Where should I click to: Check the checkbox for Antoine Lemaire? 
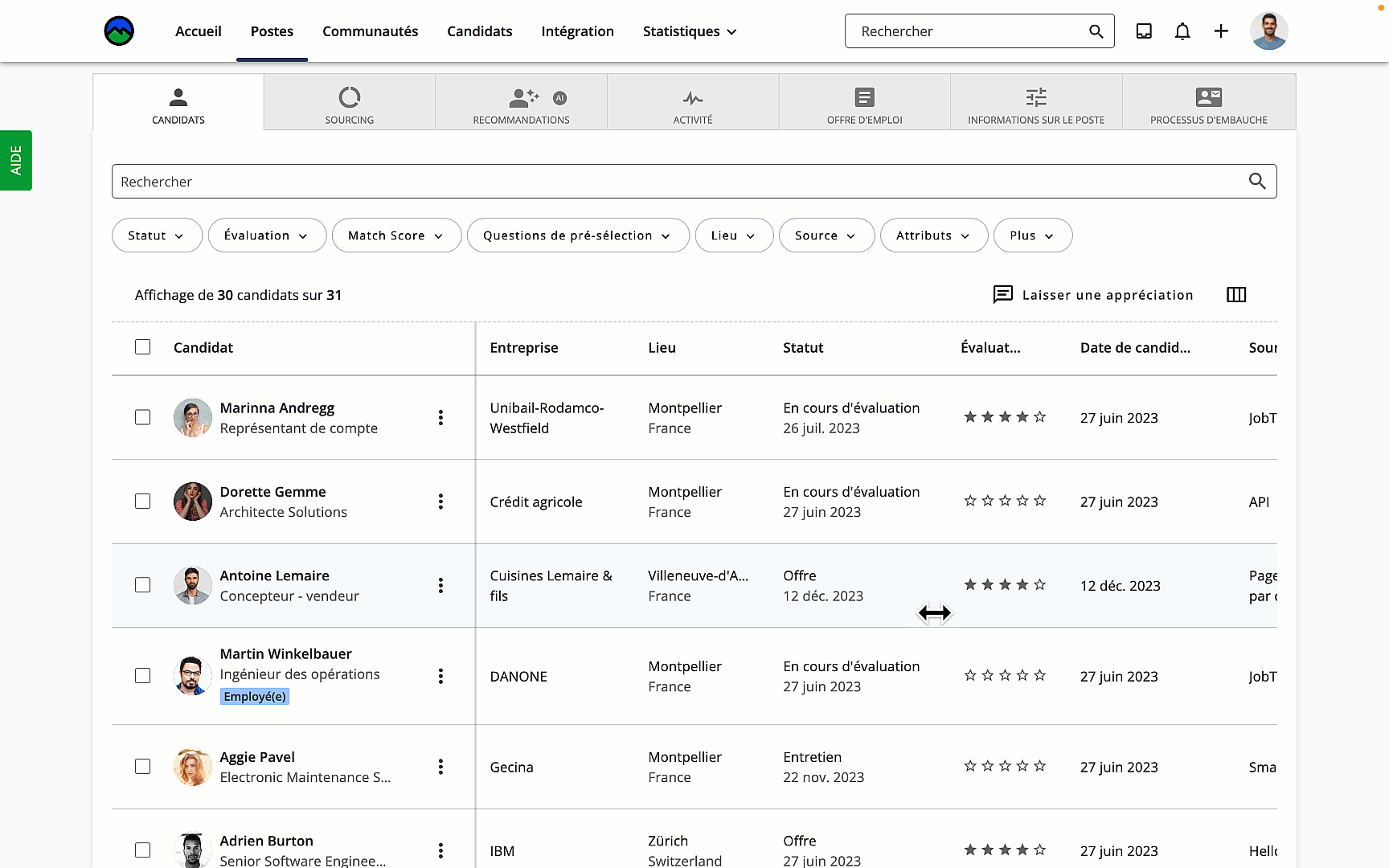(x=142, y=585)
